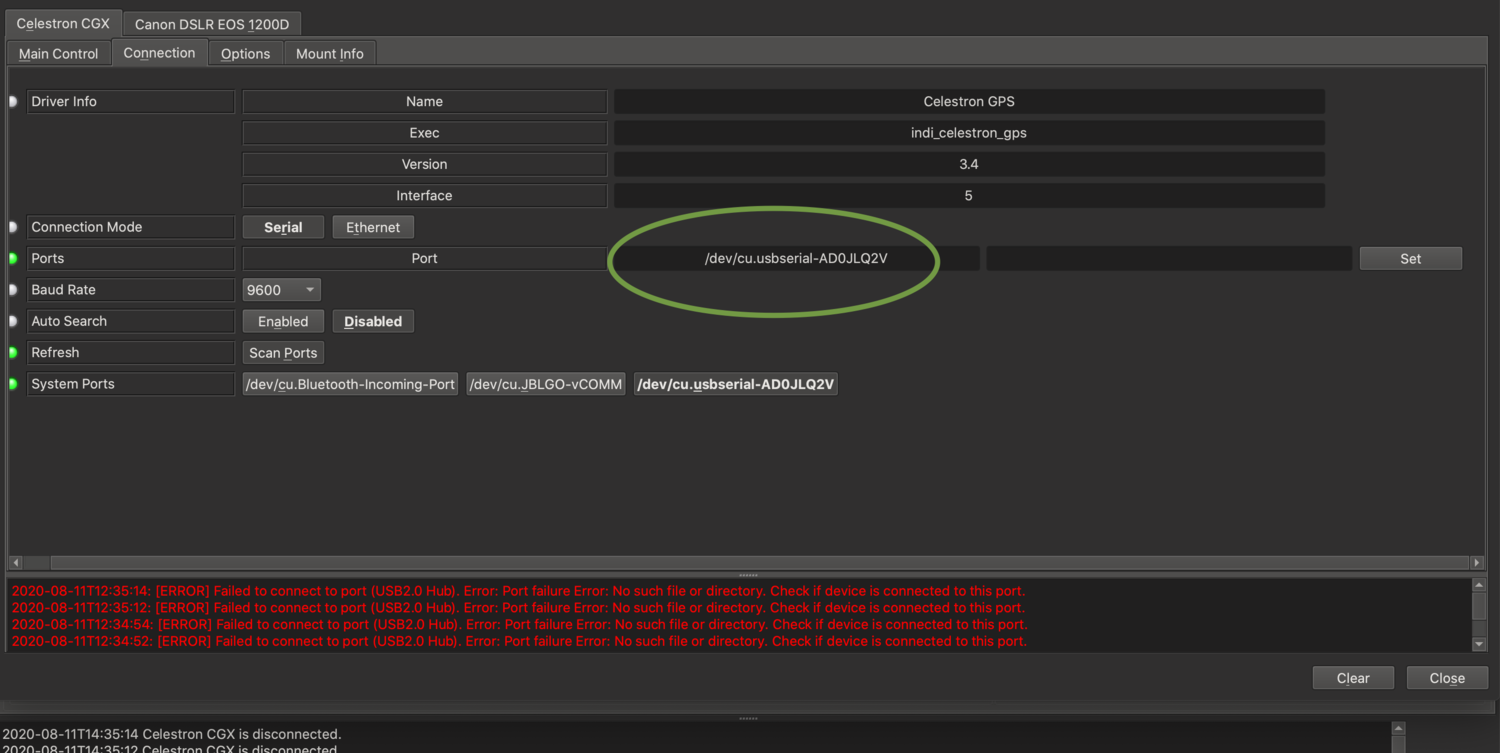
Task: Select the Connection tab
Action: click(x=160, y=53)
